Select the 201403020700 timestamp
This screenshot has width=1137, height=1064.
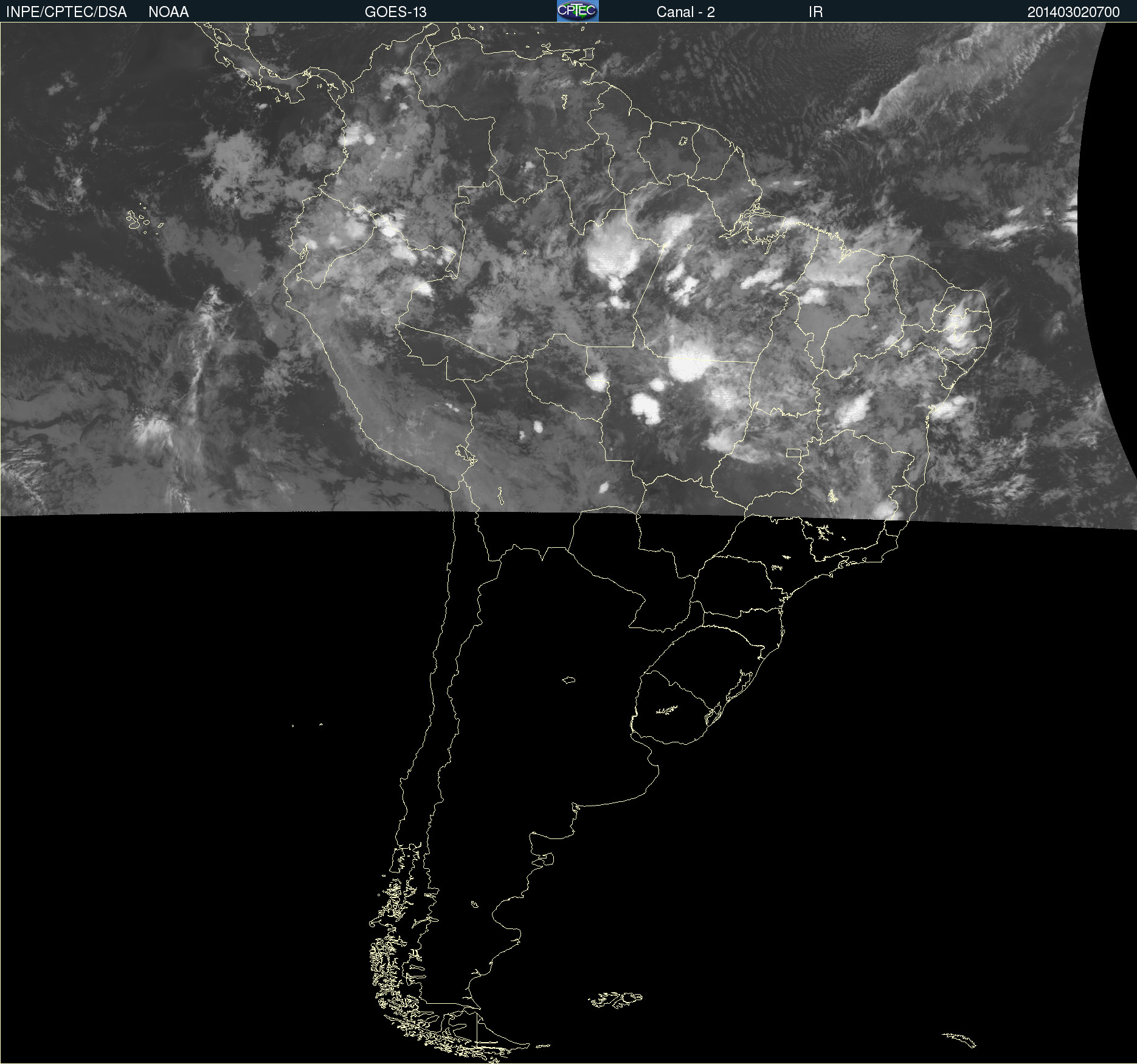pos(1073,12)
